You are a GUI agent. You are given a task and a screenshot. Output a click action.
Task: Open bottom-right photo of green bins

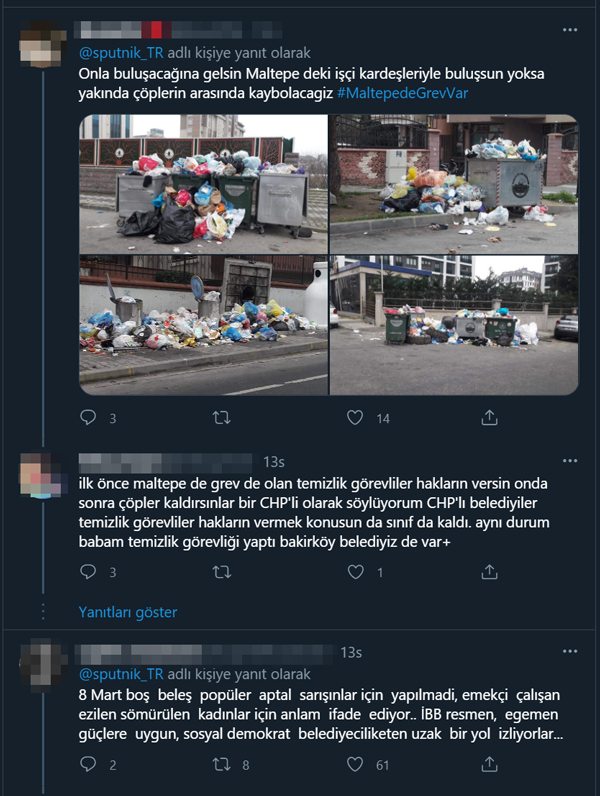(454, 325)
